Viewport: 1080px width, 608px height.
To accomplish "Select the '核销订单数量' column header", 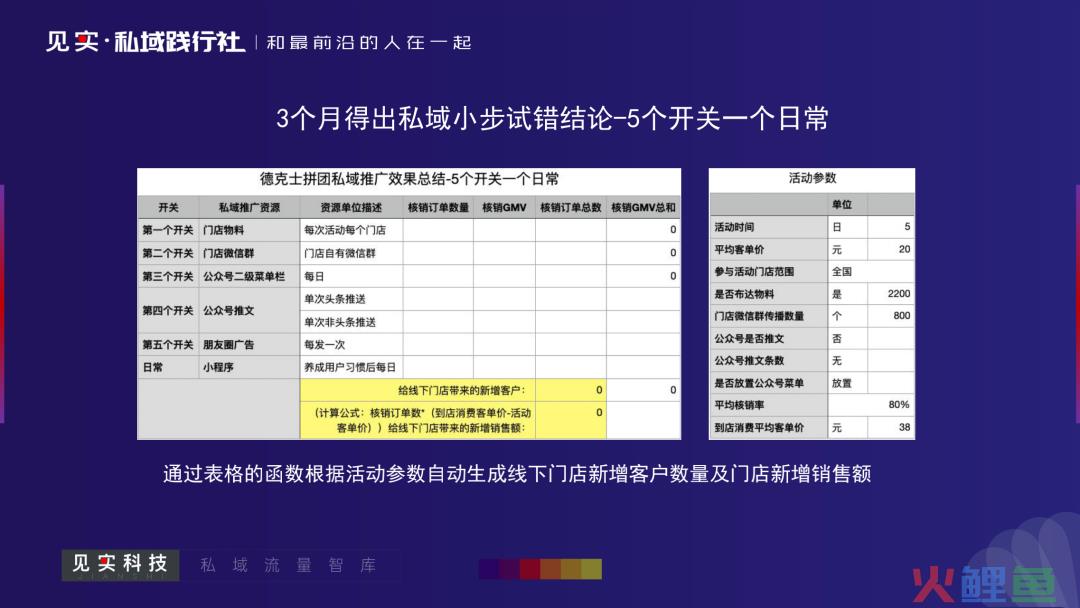I will 438,207.
